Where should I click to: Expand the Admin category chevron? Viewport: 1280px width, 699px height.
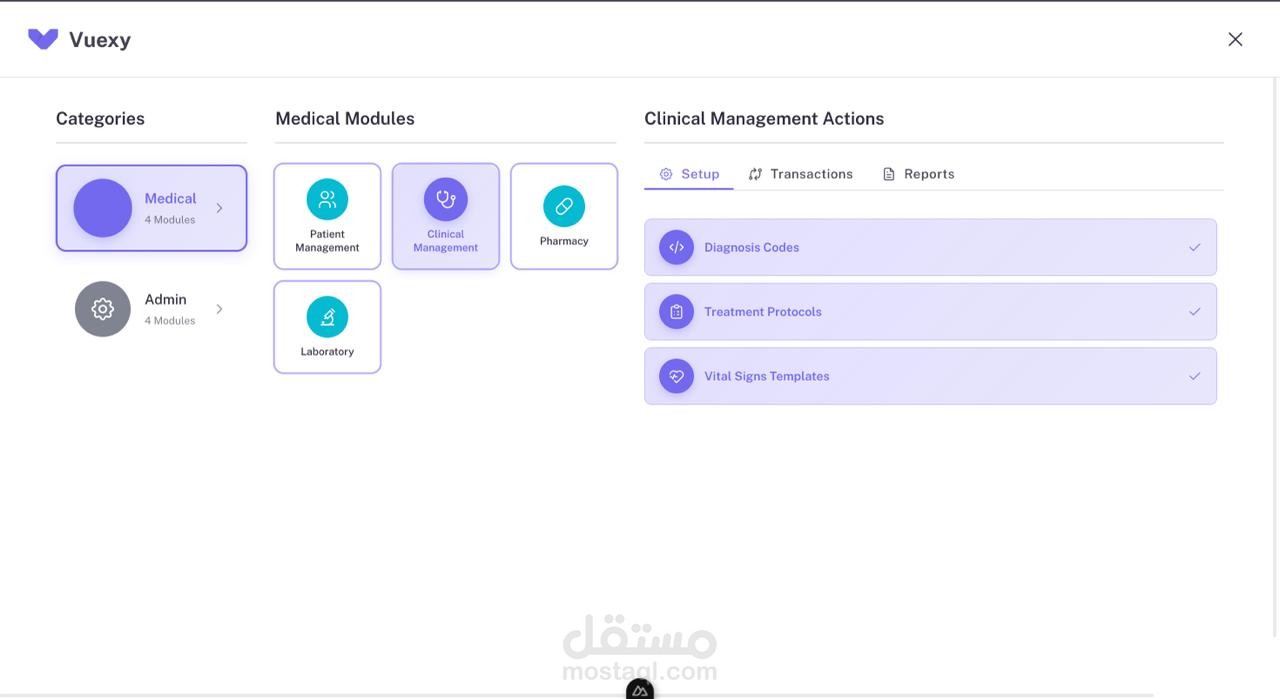click(220, 309)
